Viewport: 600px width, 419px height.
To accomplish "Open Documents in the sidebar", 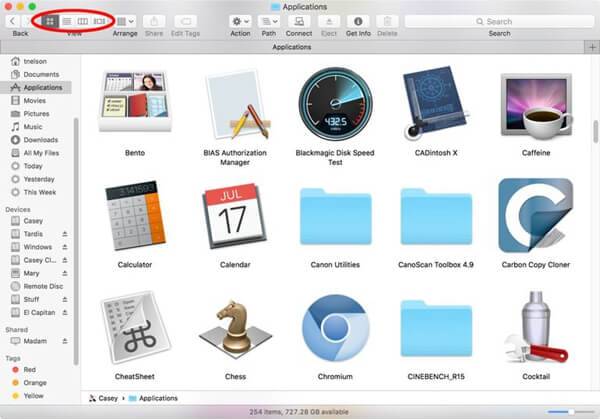I will tap(36, 74).
